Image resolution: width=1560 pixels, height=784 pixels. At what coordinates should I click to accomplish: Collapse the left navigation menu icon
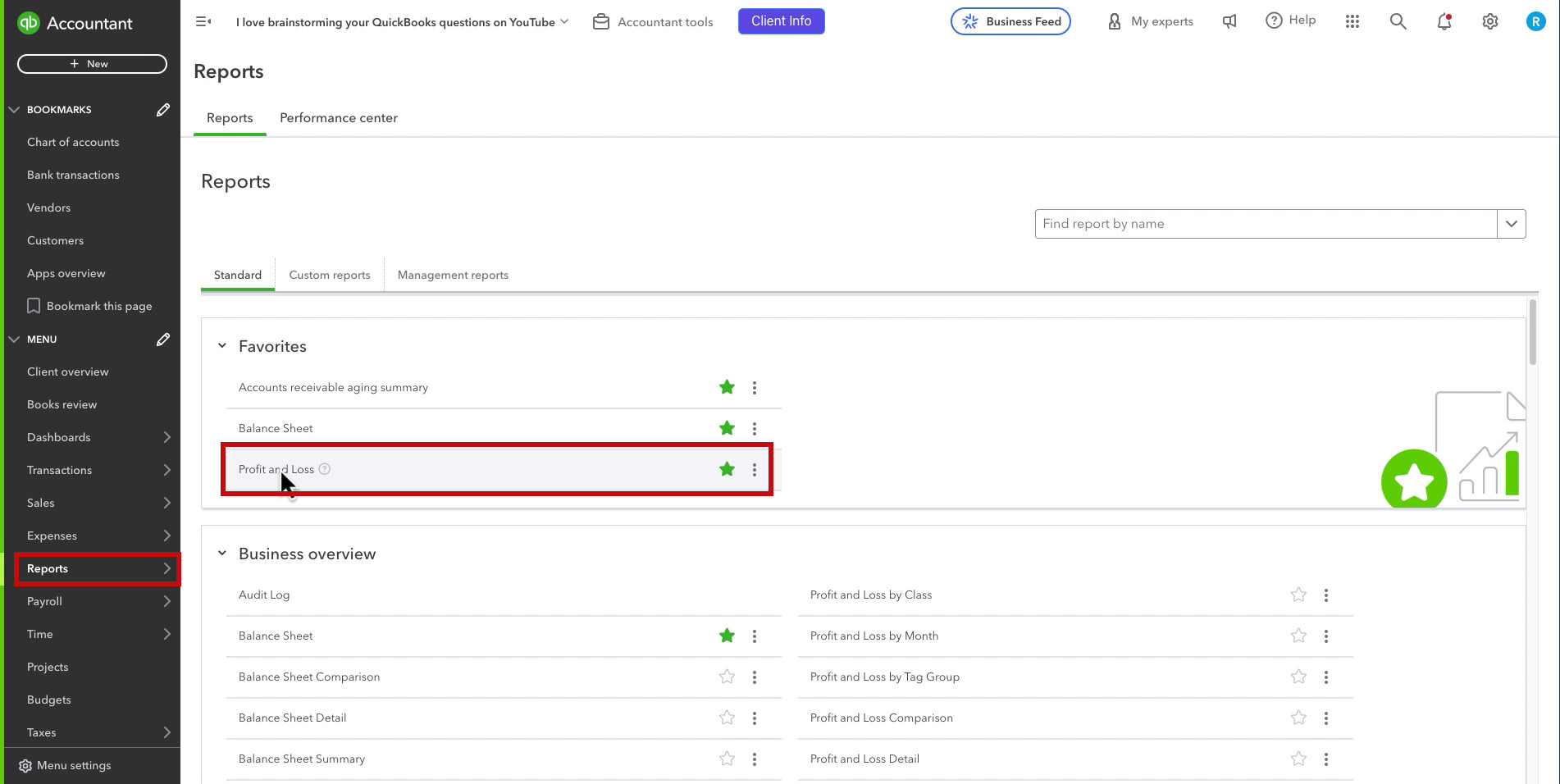(x=203, y=21)
